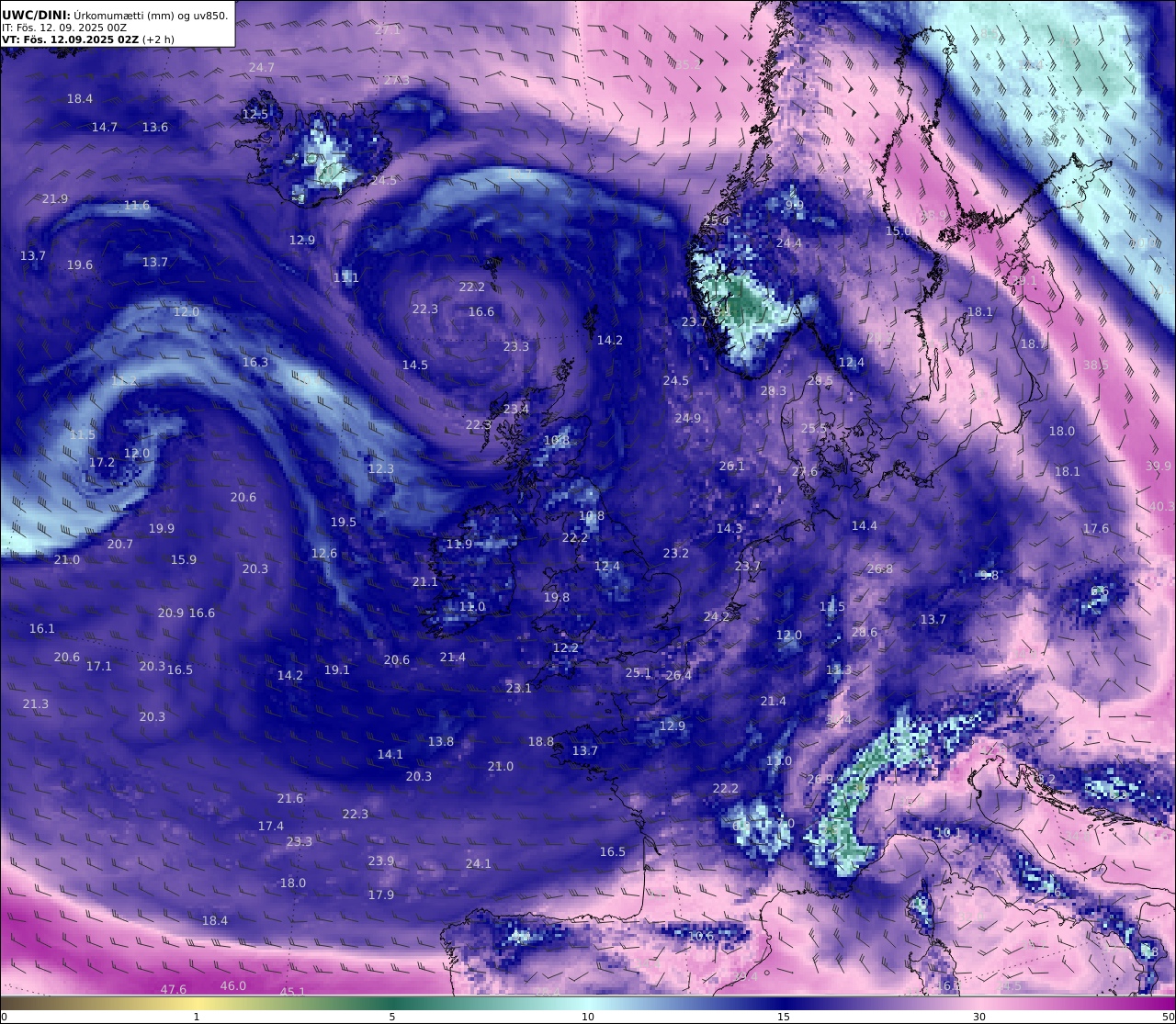Click the 26.4 value on the map
This screenshot has height=1024, width=1176.
(x=679, y=676)
